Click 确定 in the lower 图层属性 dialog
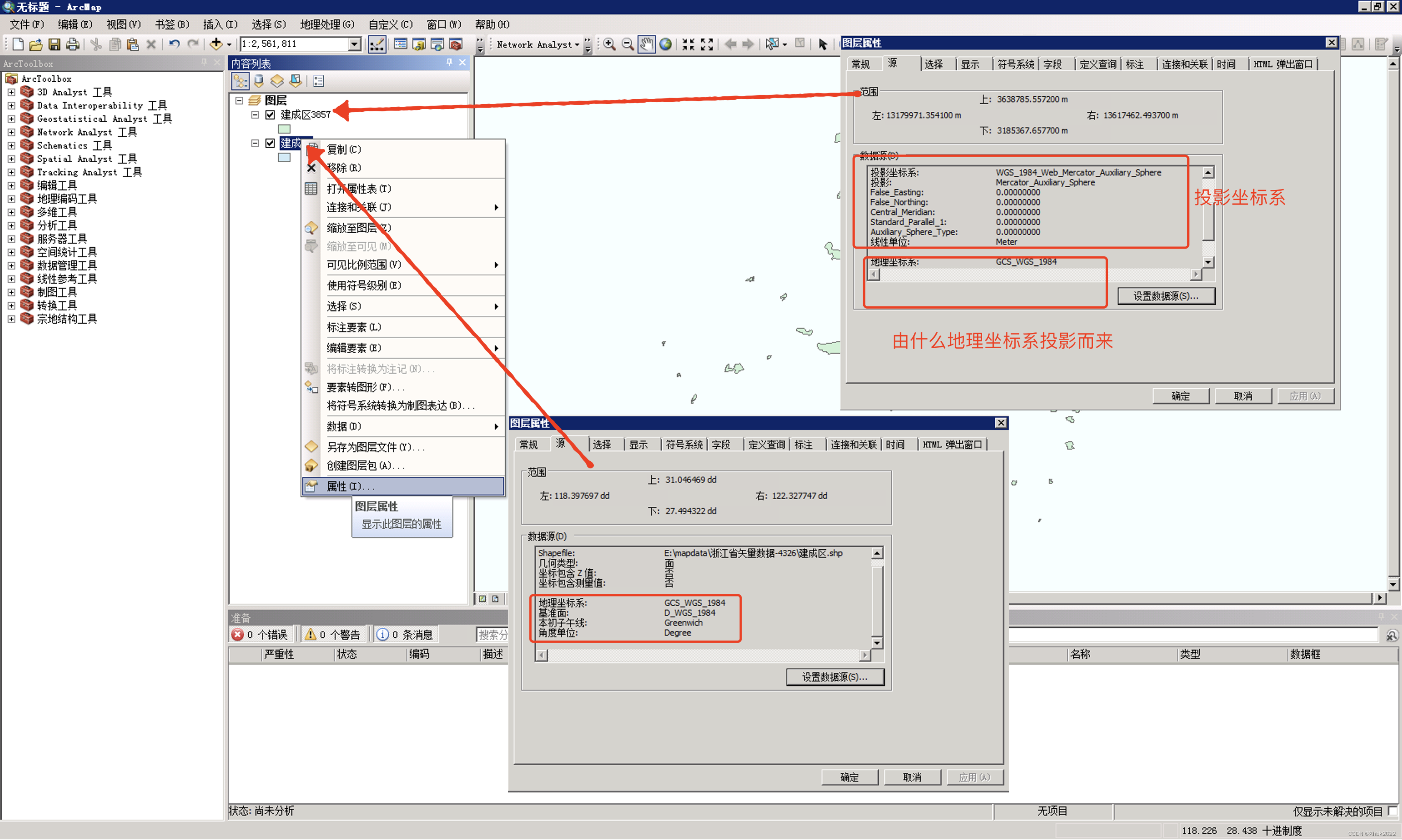The width and height of the screenshot is (1402, 840). (850, 777)
